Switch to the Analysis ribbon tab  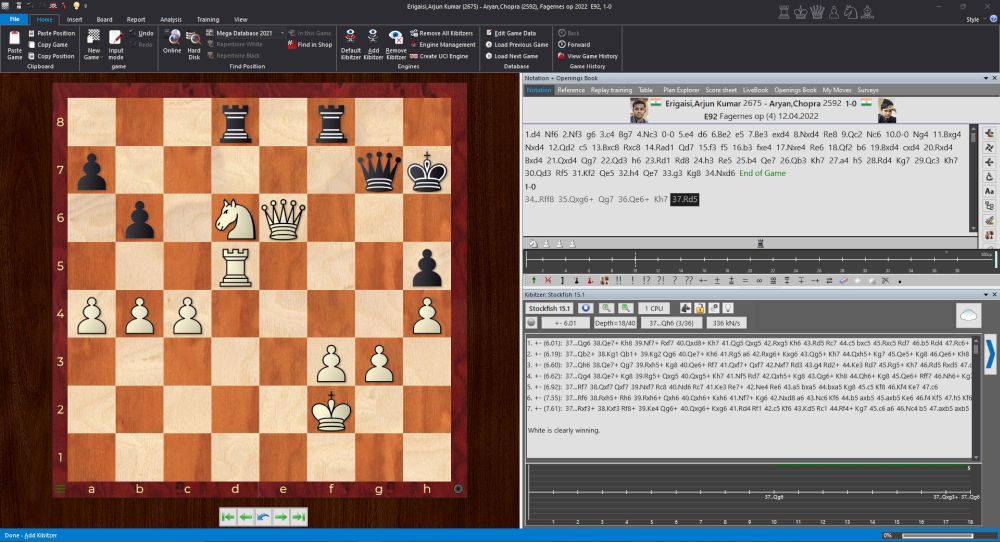click(171, 19)
